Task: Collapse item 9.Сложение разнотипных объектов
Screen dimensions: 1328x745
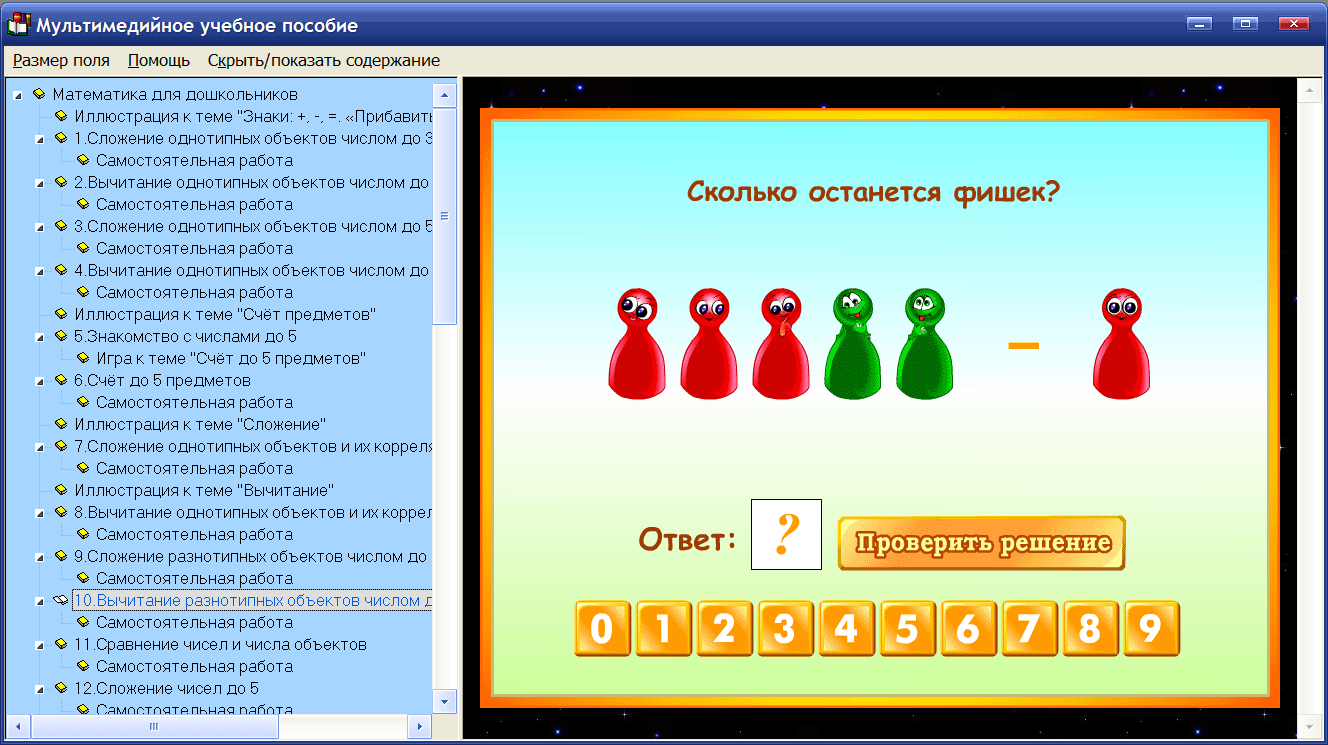Action: pyautogui.click(x=39, y=557)
